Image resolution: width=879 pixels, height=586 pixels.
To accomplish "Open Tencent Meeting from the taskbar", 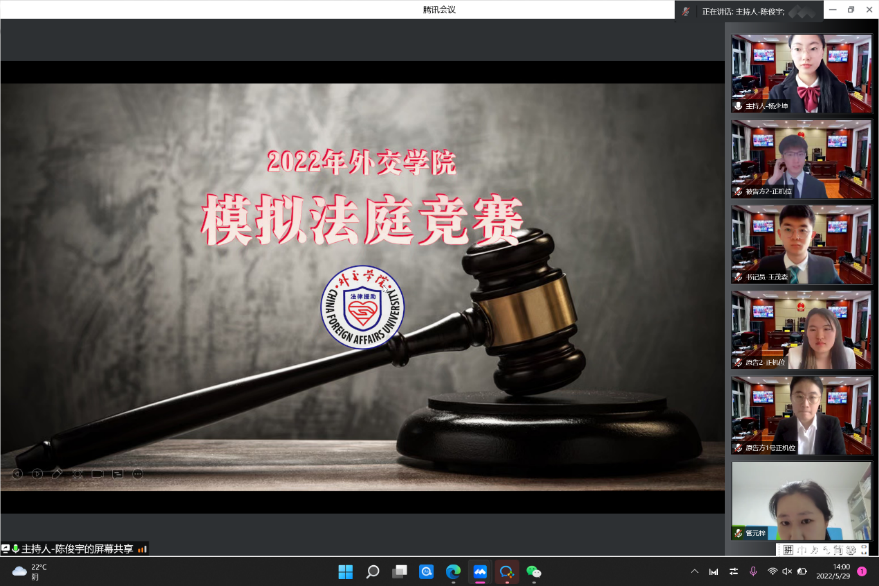I will coord(480,571).
